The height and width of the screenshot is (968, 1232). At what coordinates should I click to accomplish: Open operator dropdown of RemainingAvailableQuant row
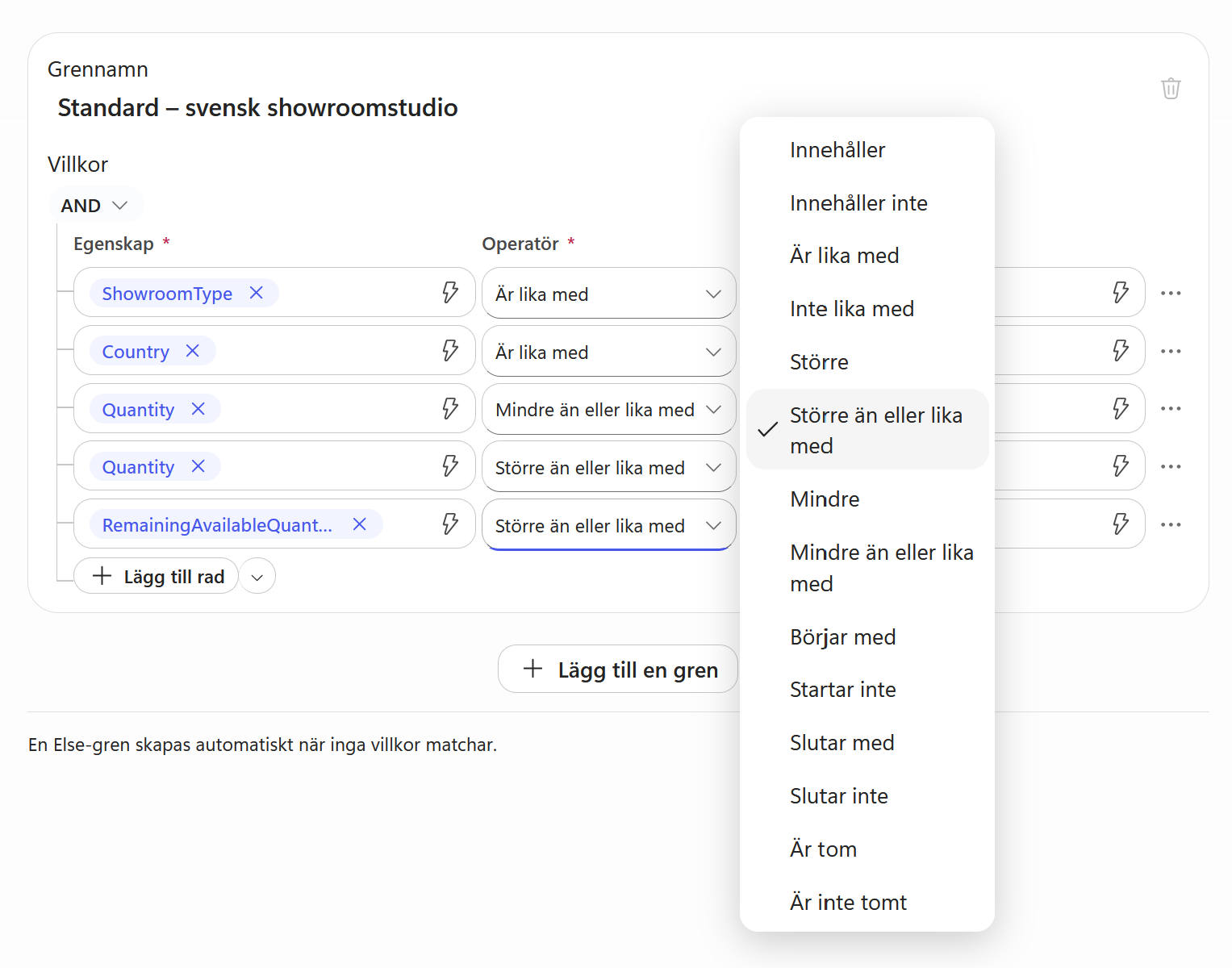tap(609, 525)
